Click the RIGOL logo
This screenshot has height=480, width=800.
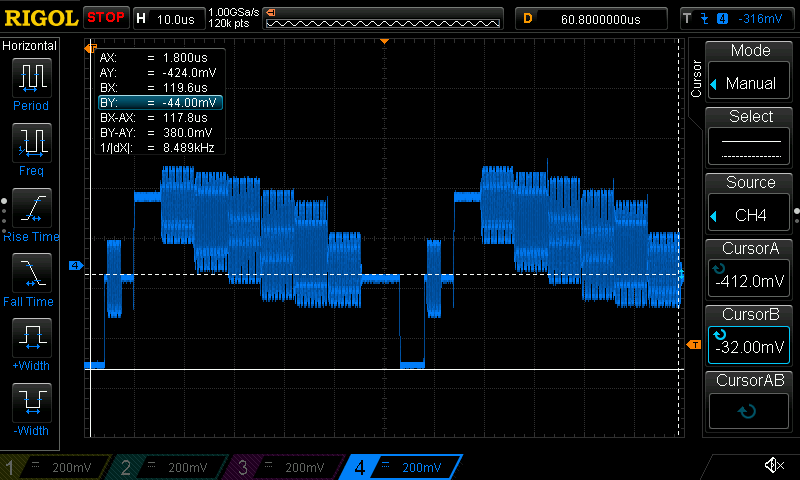(x=41, y=18)
